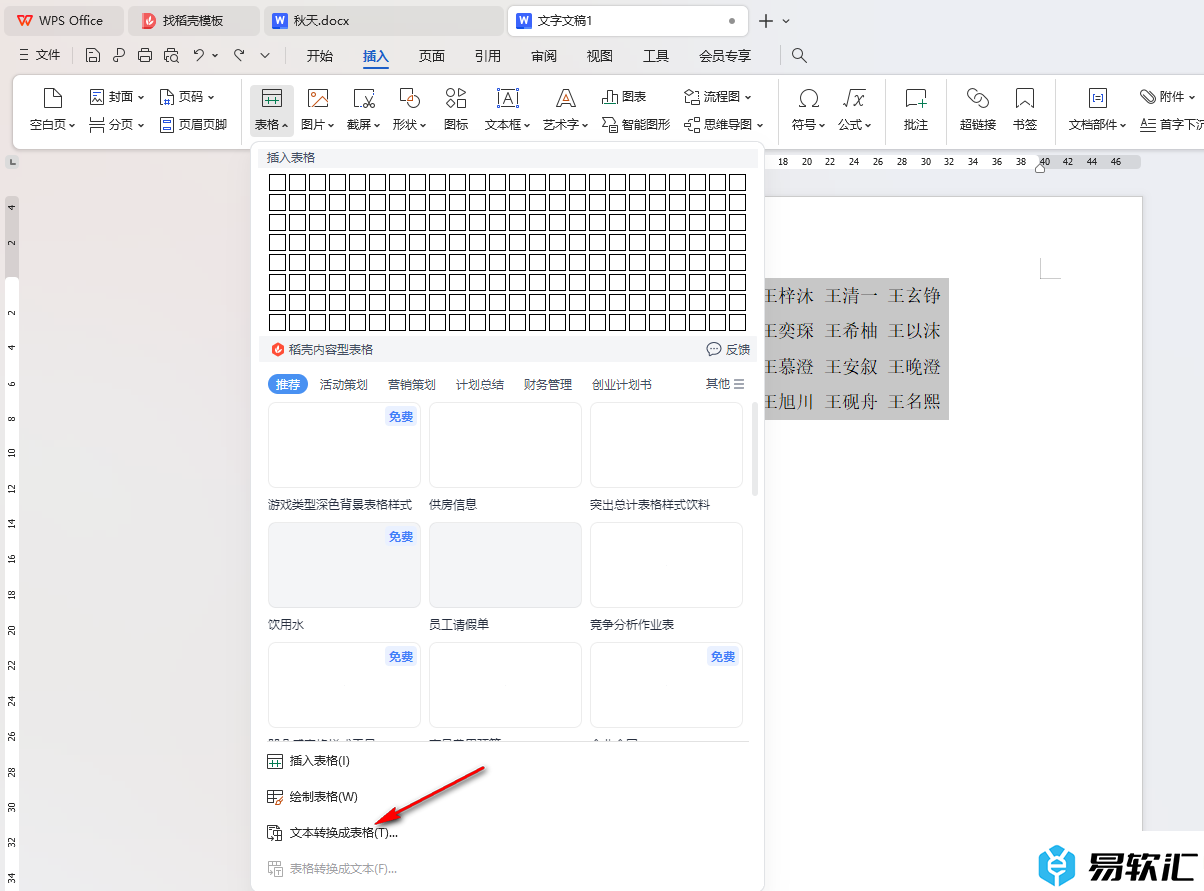Switch to the 找稻壳模板 tab
1204x891 pixels.
tap(196, 20)
